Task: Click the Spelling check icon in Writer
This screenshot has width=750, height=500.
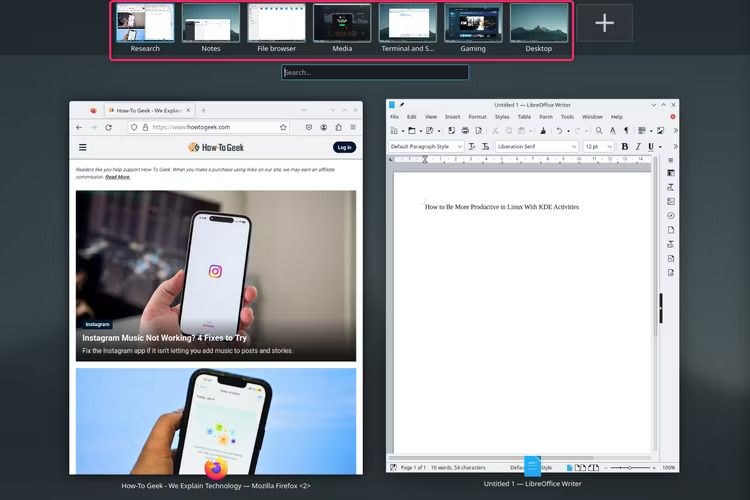Action: coord(613,130)
